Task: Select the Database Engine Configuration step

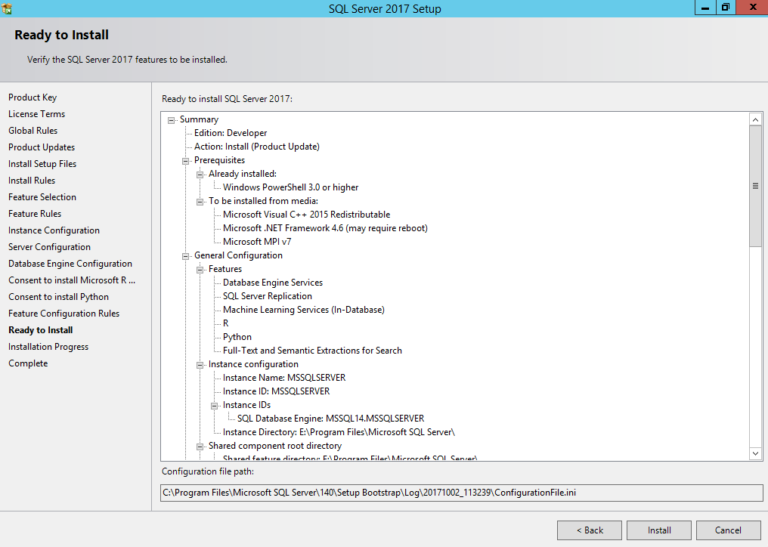Action: point(70,263)
